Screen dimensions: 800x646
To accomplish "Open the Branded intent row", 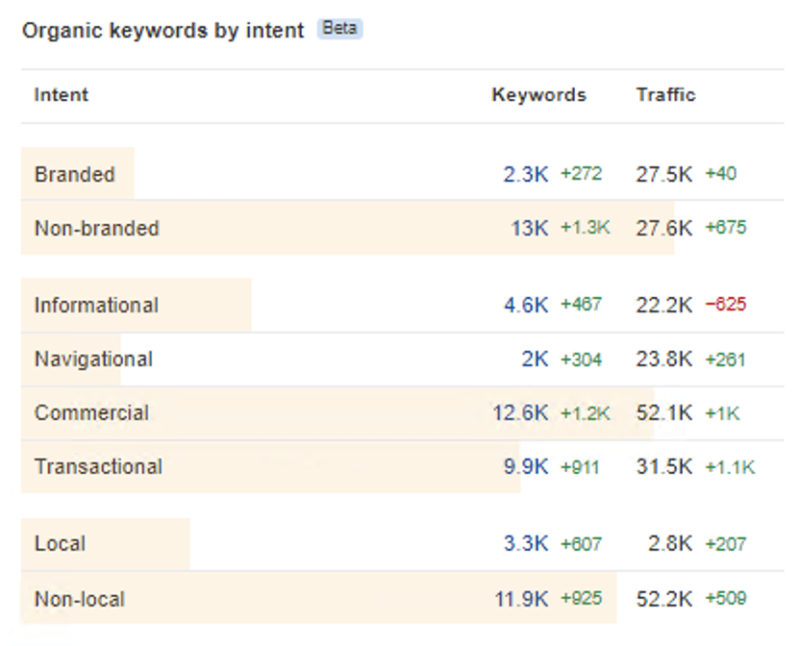I will click(x=75, y=174).
